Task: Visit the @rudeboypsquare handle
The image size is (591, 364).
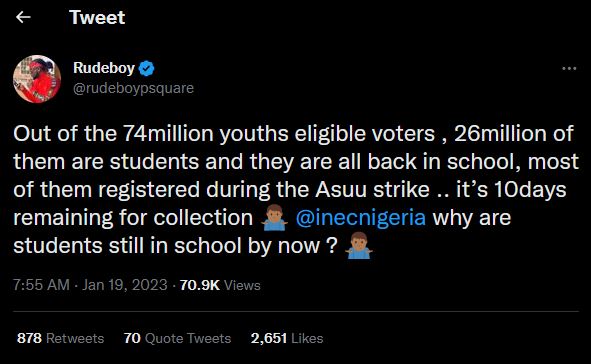Action: coord(133,88)
